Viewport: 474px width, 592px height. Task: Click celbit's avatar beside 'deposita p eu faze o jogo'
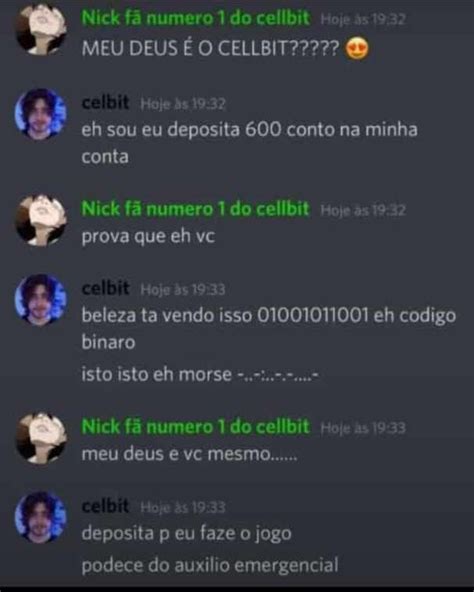coord(40,518)
